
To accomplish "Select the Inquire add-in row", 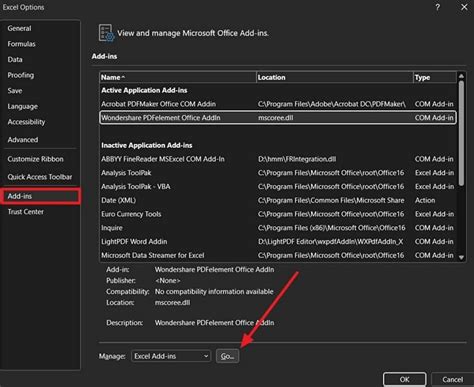I will coord(278,228).
